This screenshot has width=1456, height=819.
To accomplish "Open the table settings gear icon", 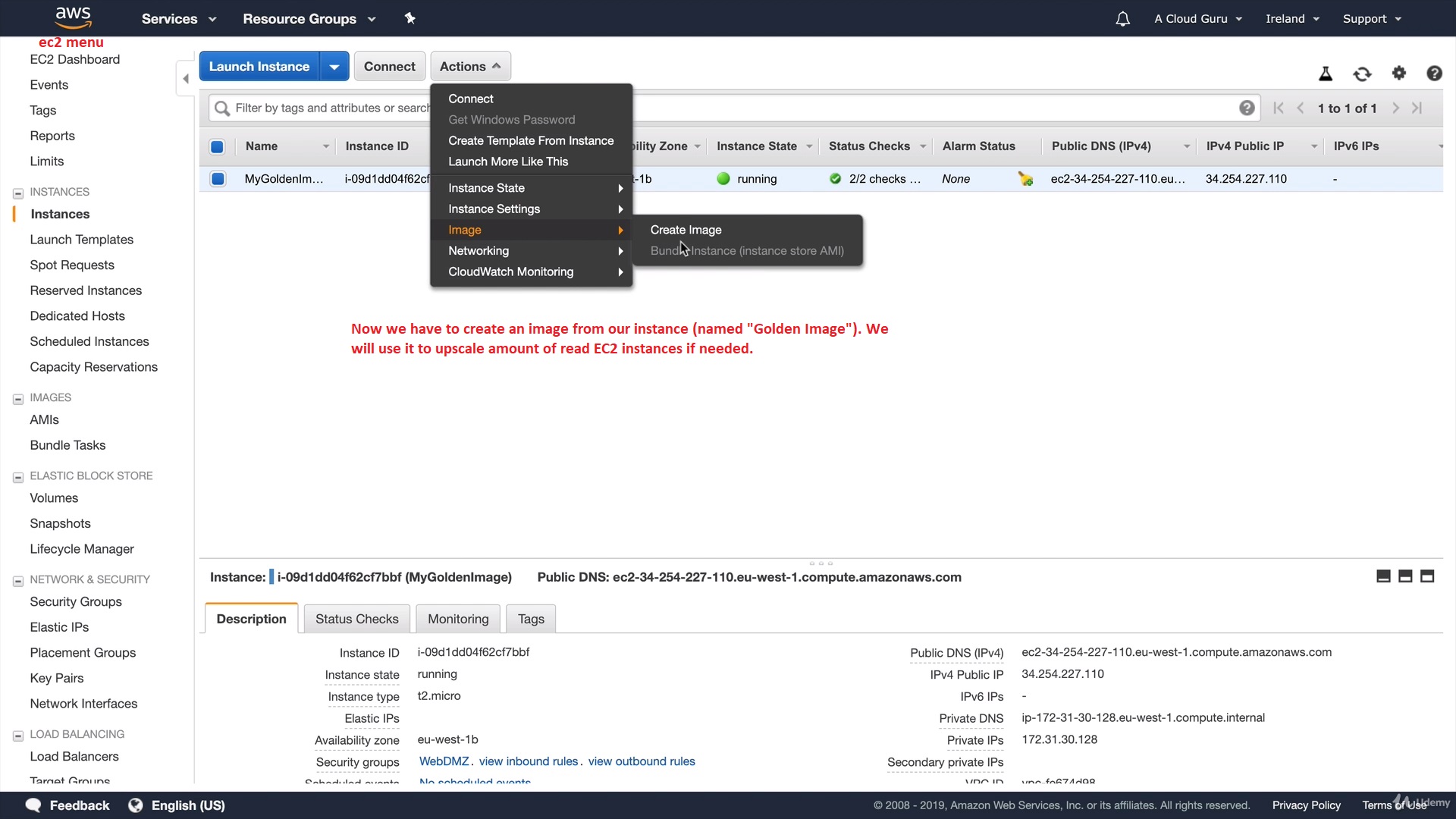I will (x=1399, y=74).
